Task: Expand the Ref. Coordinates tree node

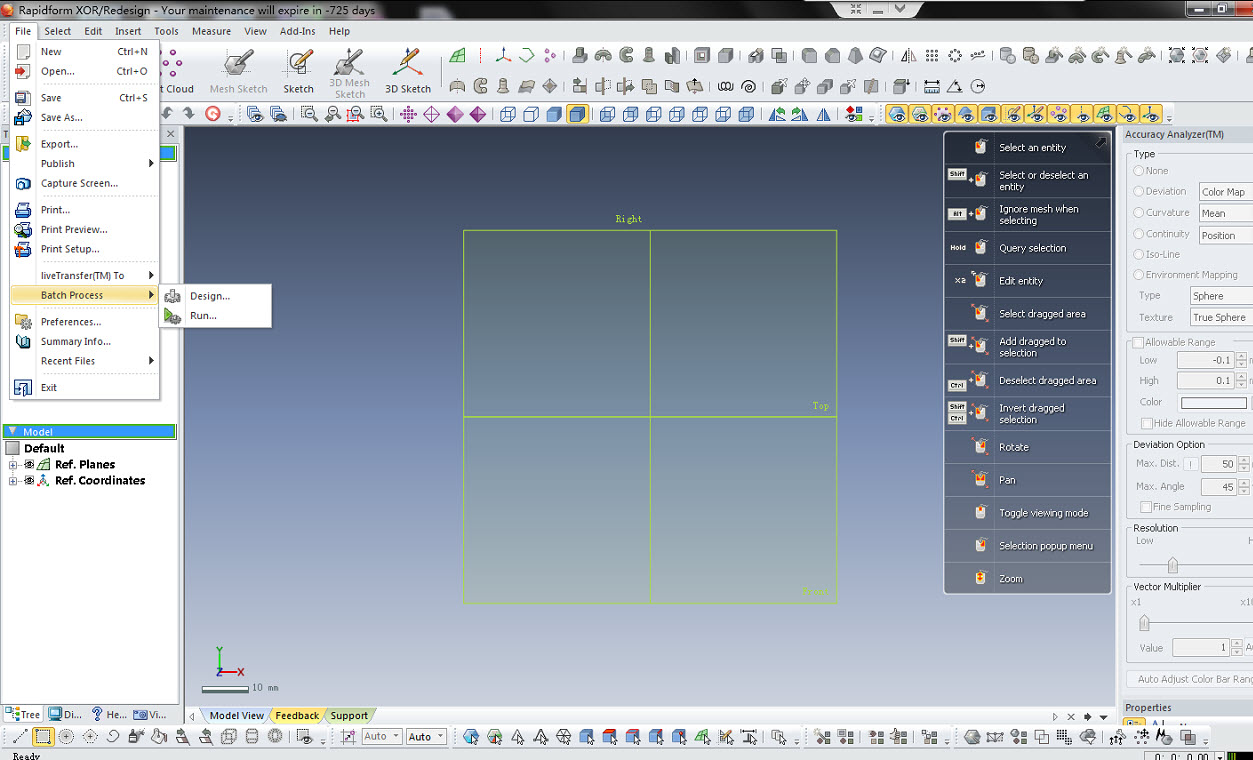Action: point(13,481)
